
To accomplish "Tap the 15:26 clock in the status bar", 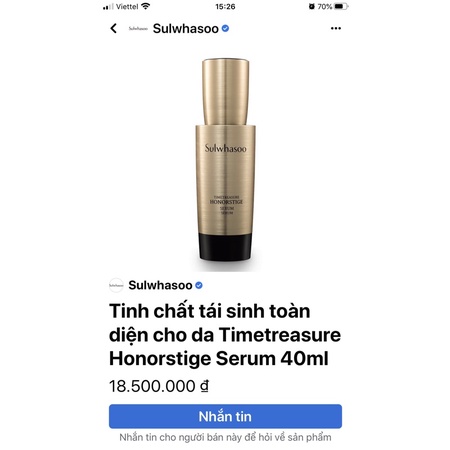I will [x=225, y=6].
